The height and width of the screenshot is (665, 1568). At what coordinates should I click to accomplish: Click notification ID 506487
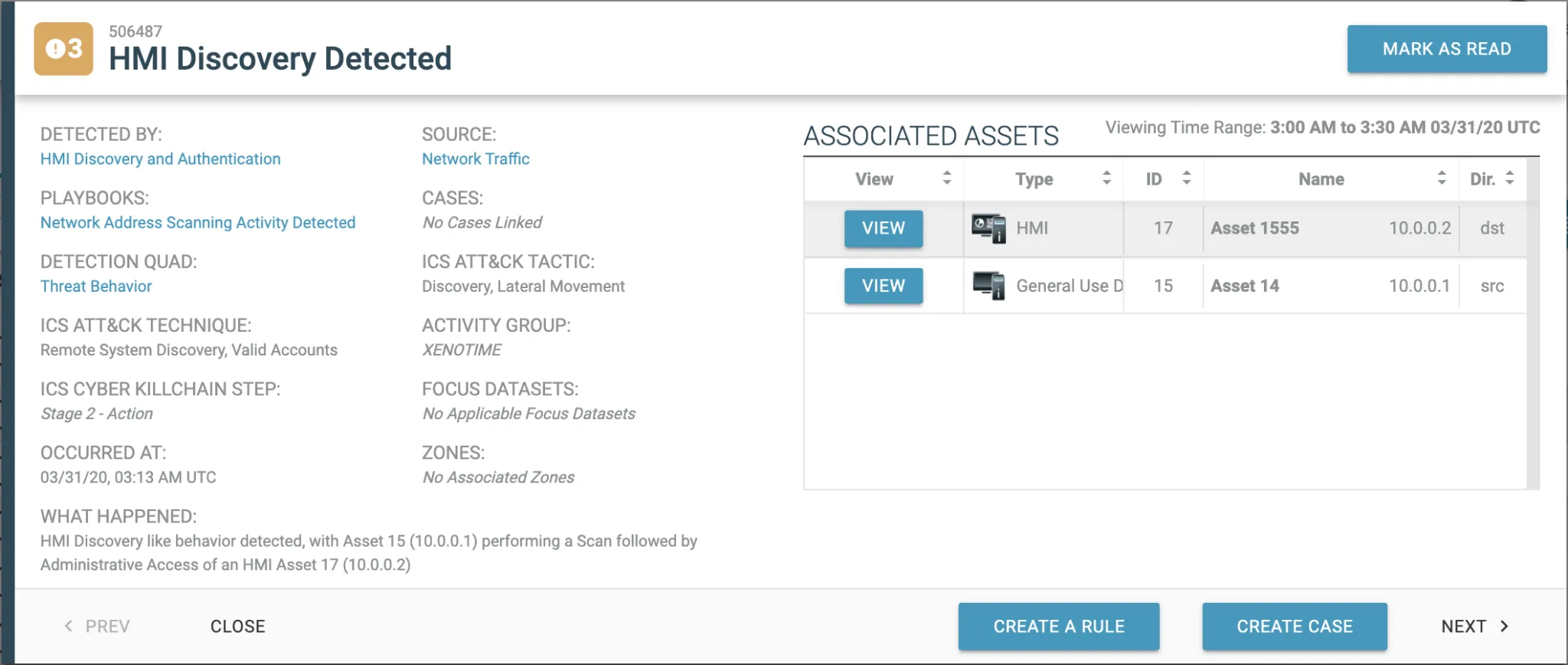click(136, 31)
